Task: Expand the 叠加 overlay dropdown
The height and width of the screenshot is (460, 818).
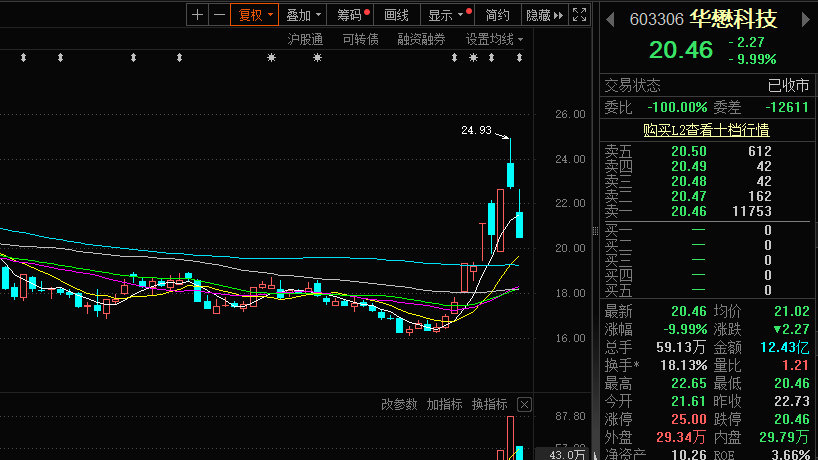Action: click(x=304, y=15)
